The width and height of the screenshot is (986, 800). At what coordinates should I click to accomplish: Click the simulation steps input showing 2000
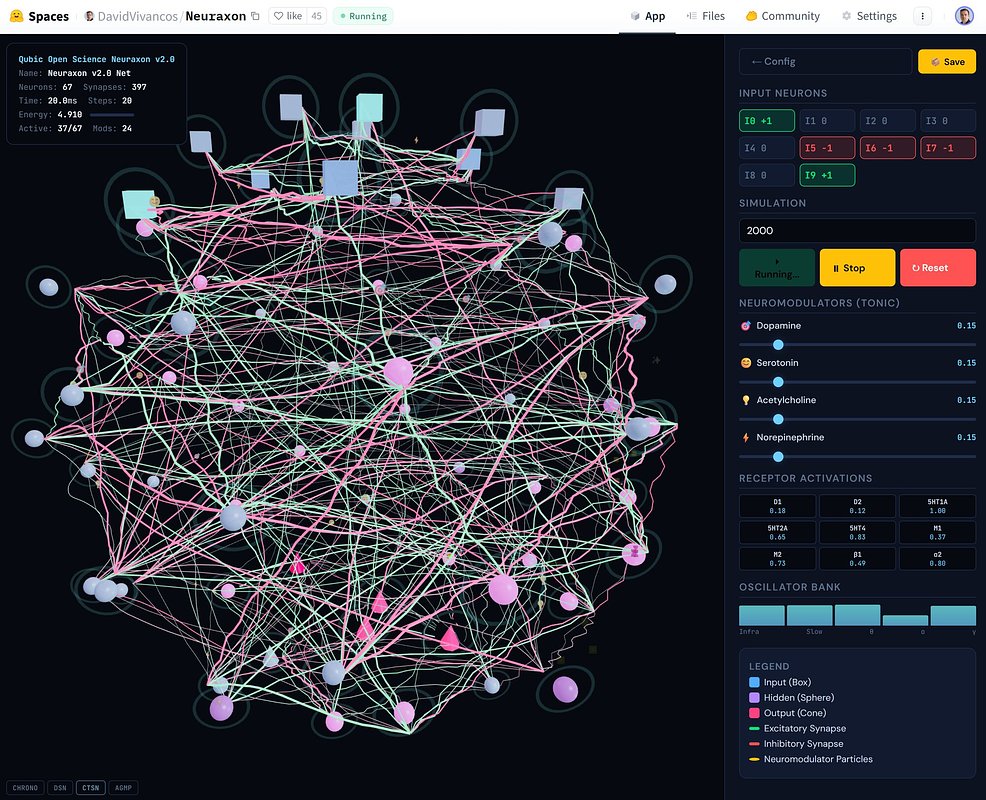tap(856, 230)
